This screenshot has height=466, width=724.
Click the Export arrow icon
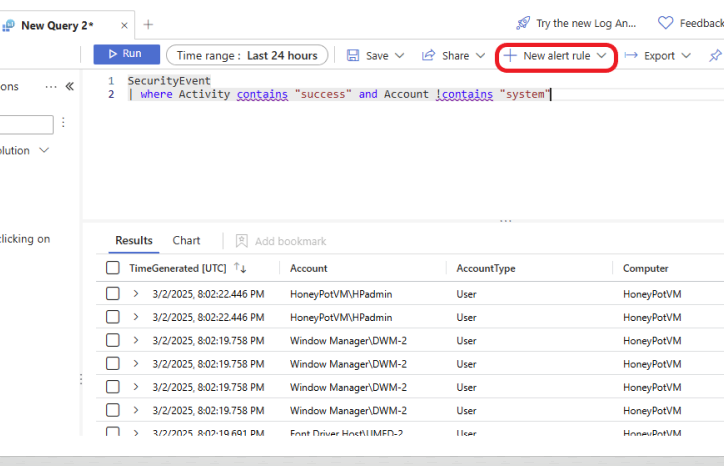[631, 55]
